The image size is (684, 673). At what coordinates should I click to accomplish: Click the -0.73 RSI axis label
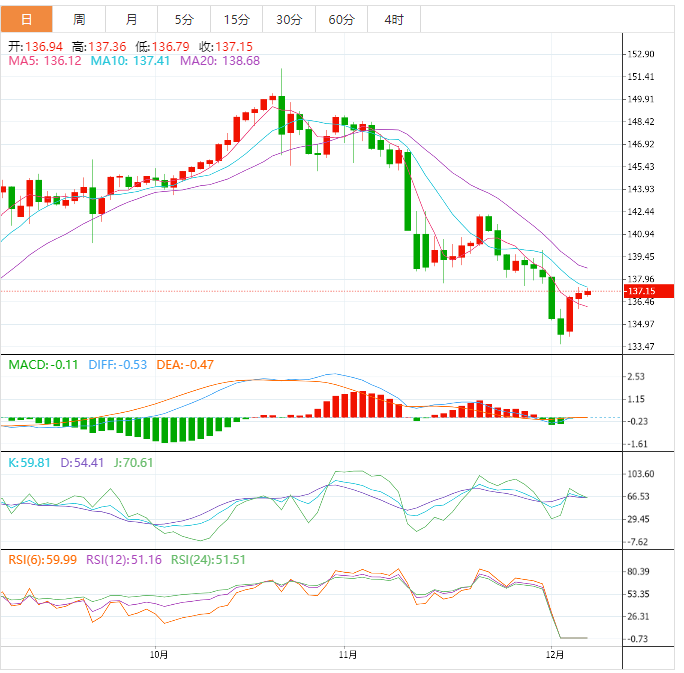point(637,639)
